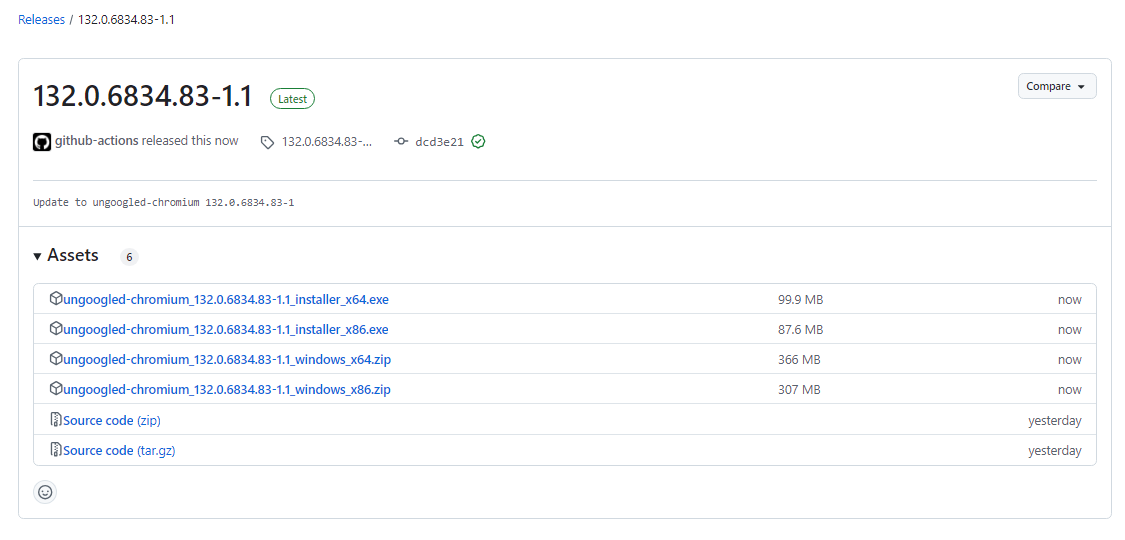Click package icon of windows_x64.zip row

click(55, 359)
